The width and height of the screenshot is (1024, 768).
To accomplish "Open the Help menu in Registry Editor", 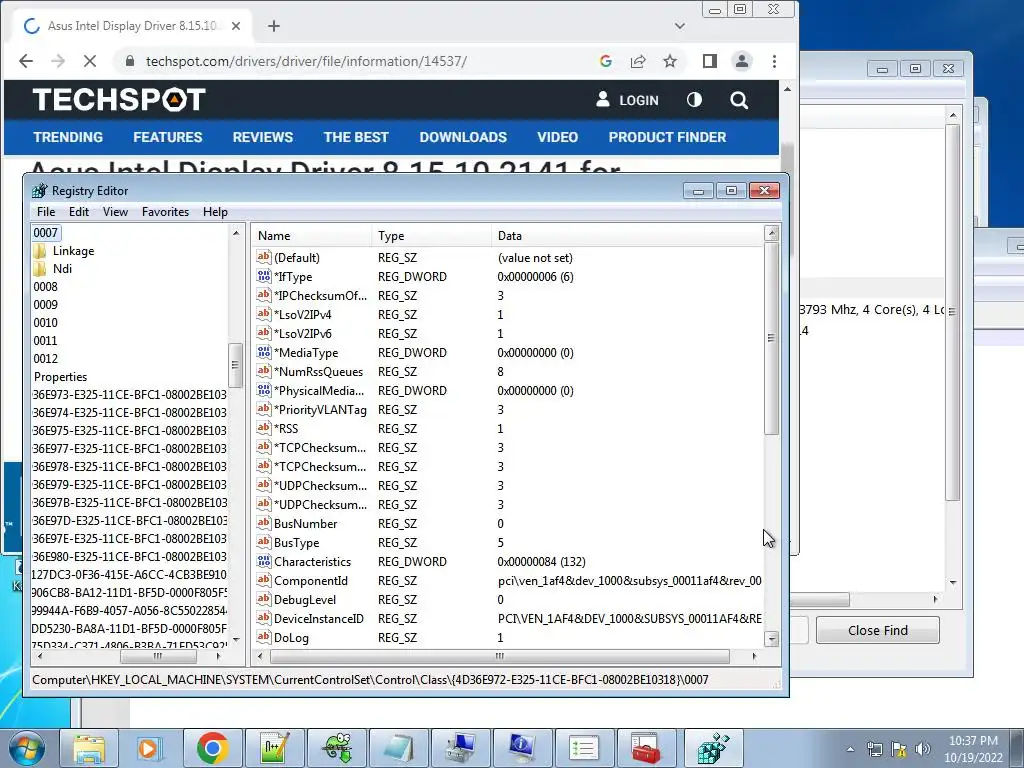I will 215,212.
